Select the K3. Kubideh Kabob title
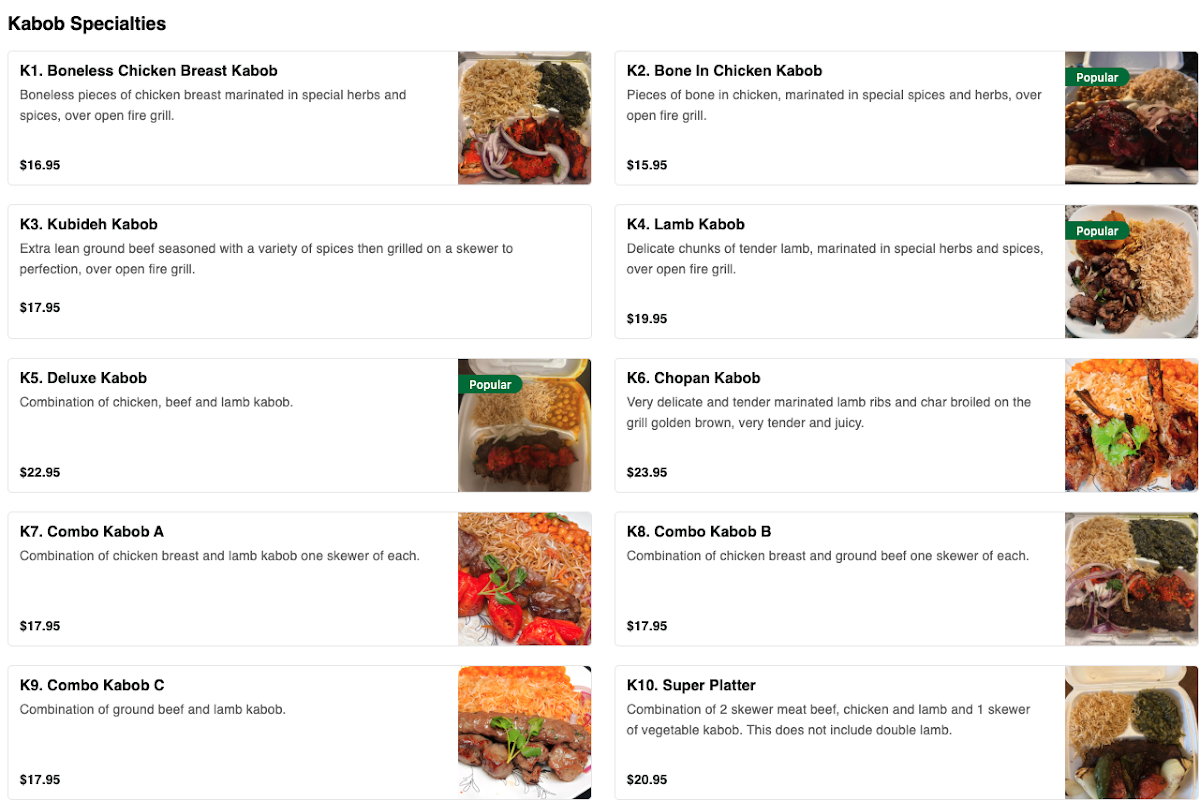 pyautogui.click(x=89, y=224)
